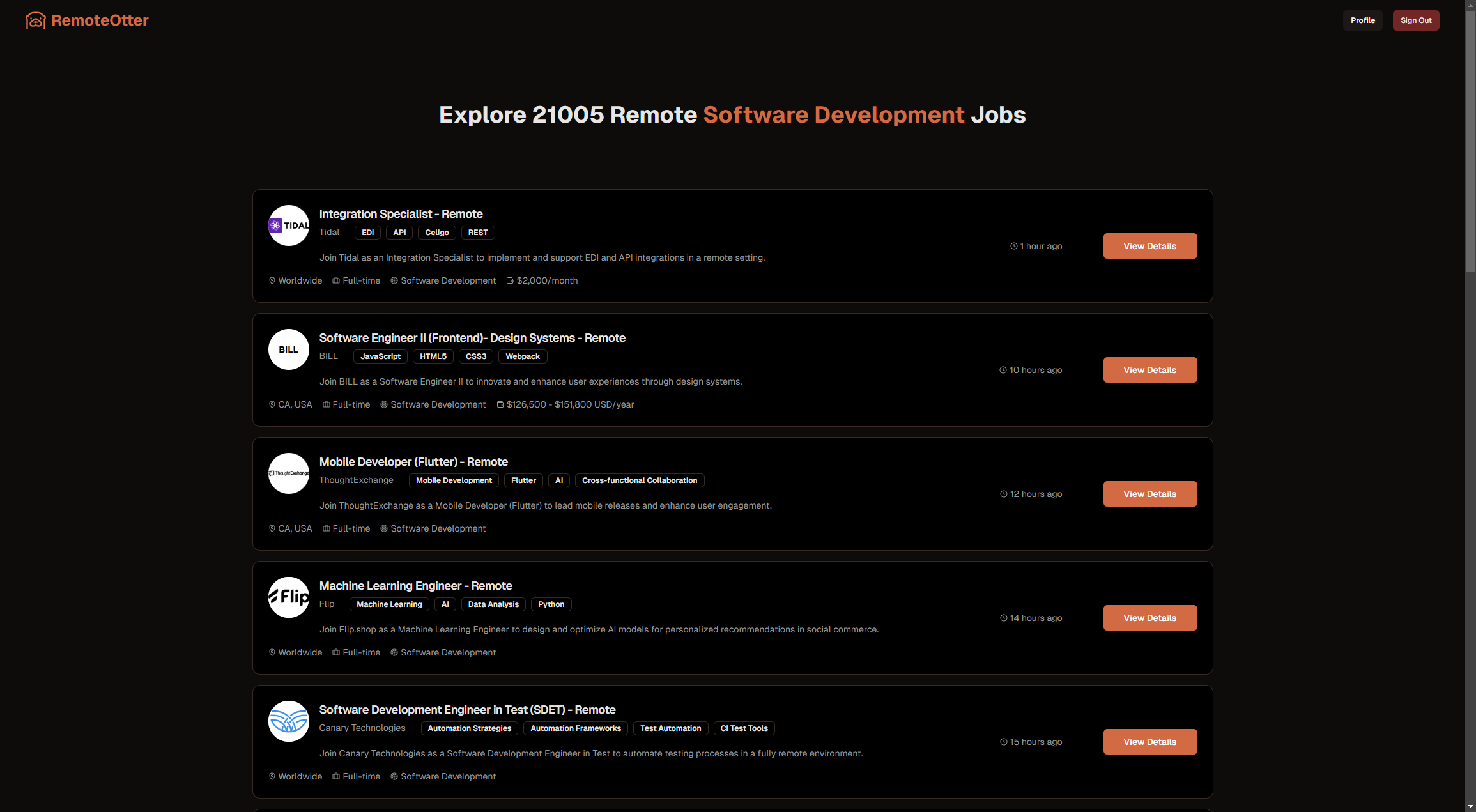Select the AI tag on ThoughtExchange job
The image size is (1476, 812).
pos(559,480)
